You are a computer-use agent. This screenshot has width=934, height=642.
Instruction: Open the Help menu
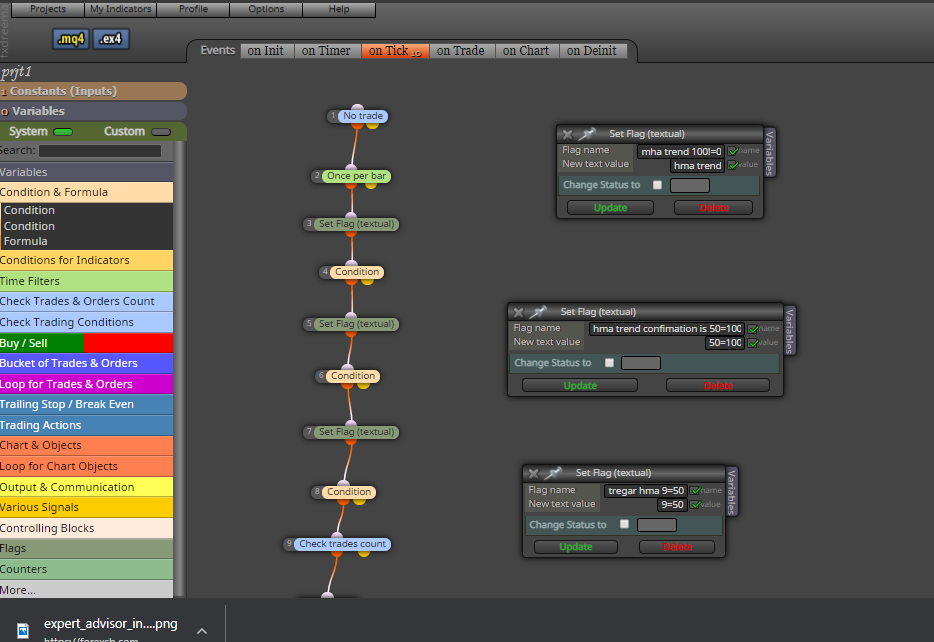pos(339,9)
